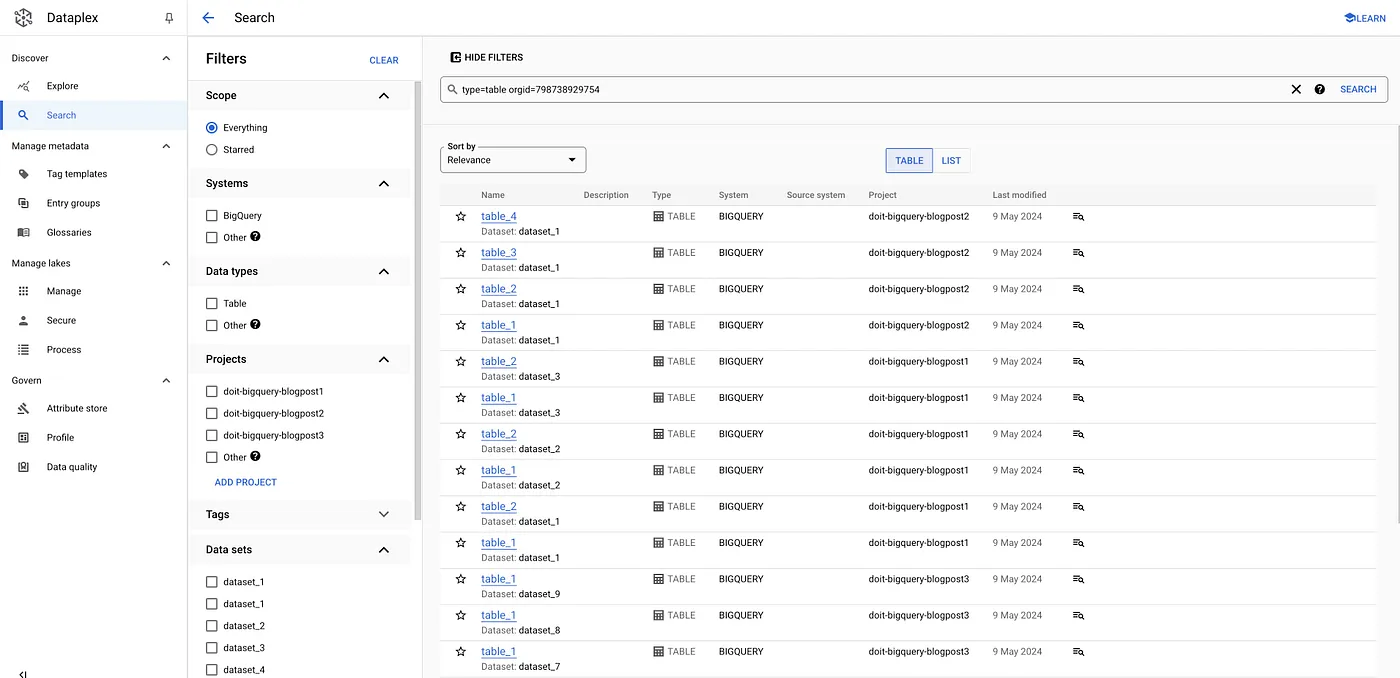
Task: Click the Explore icon in sidebar
Action: click(24, 86)
